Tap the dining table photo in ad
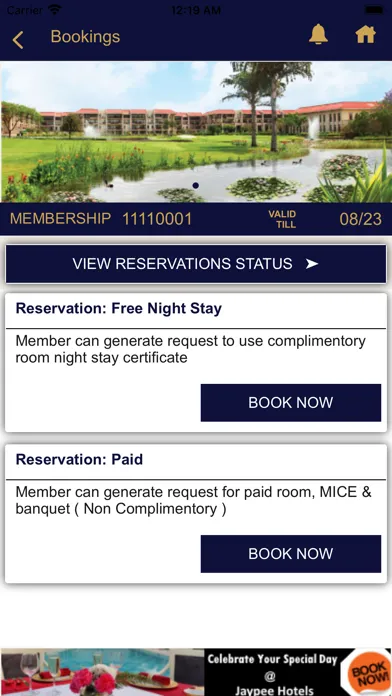392x696 pixels. pyautogui.click(x=102, y=672)
